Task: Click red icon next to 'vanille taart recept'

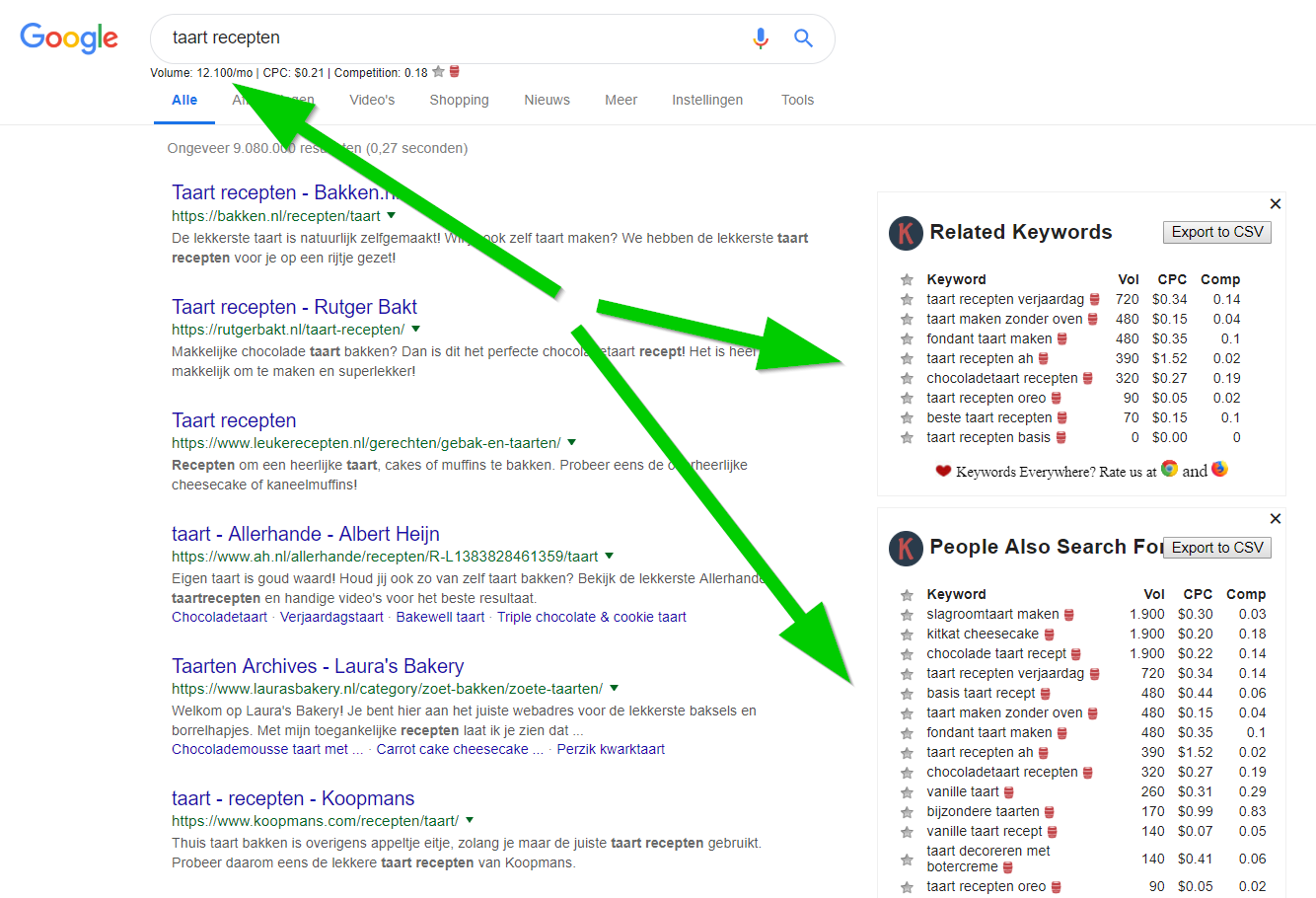Action: [x=1053, y=831]
